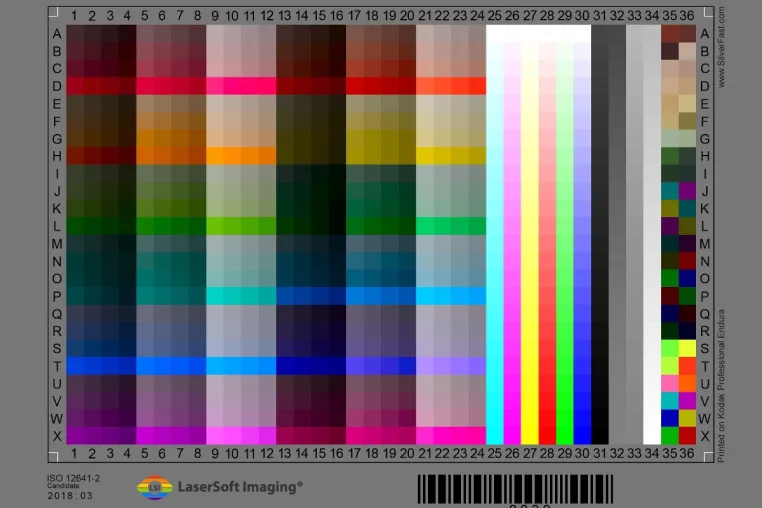The width and height of the screenshot is (762, 508).
Task: Open the www.SilverFast.com vertical text
Action: [x=721, y=47]
